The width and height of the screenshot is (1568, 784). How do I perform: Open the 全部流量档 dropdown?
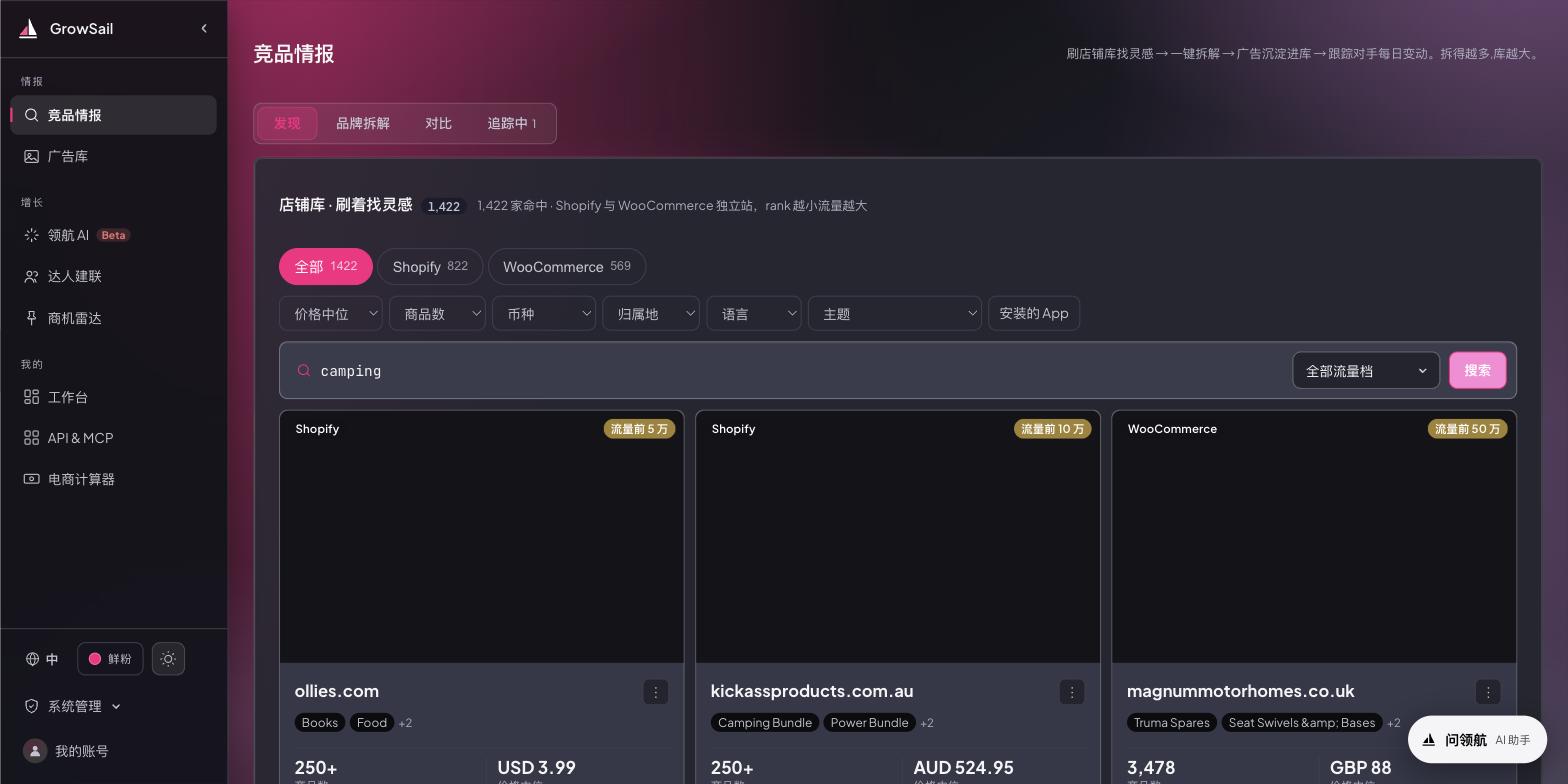(1366, 371)
